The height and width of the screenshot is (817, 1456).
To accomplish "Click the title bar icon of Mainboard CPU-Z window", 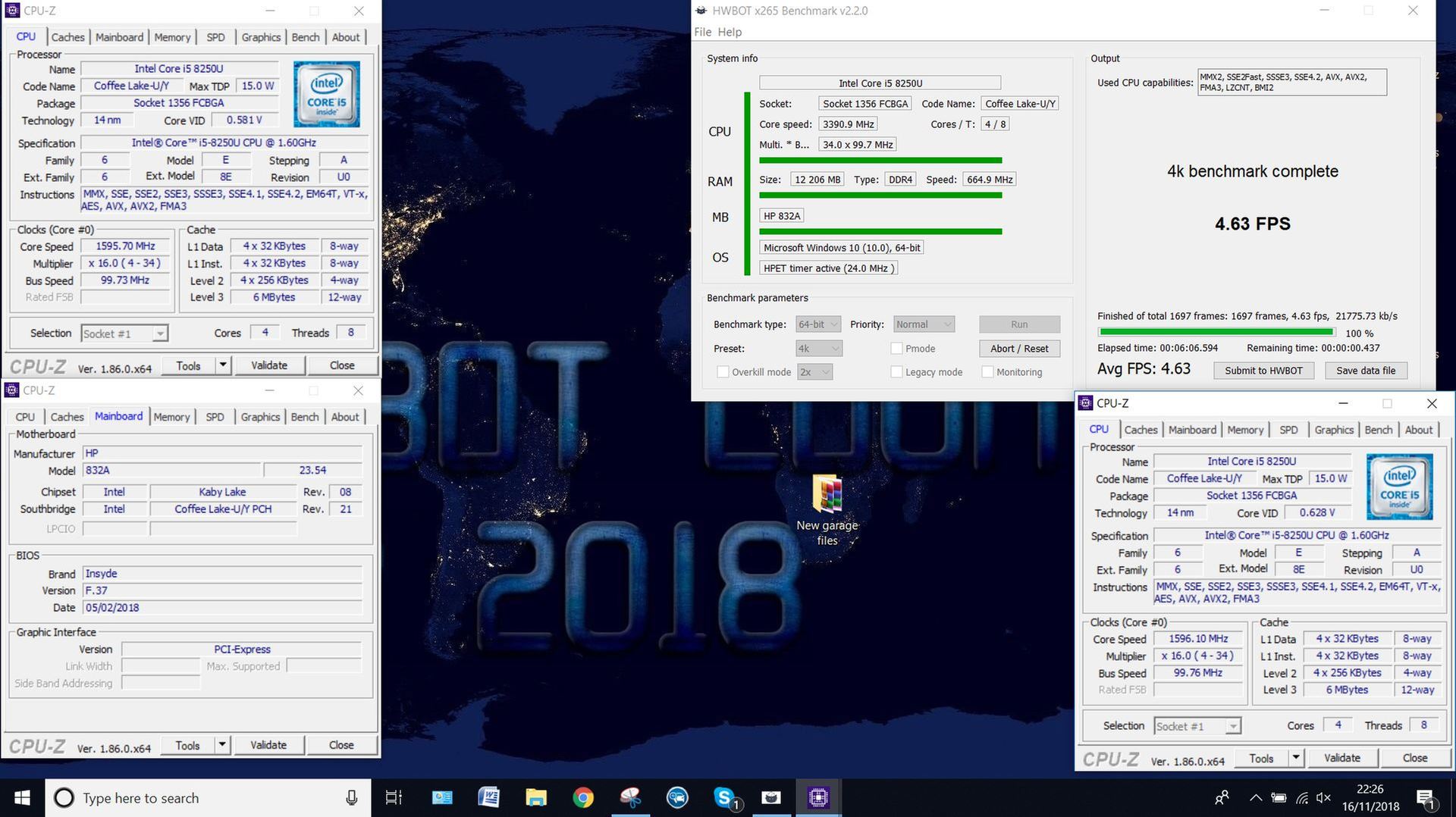I will pyautogui.click(x=12, y=390).
